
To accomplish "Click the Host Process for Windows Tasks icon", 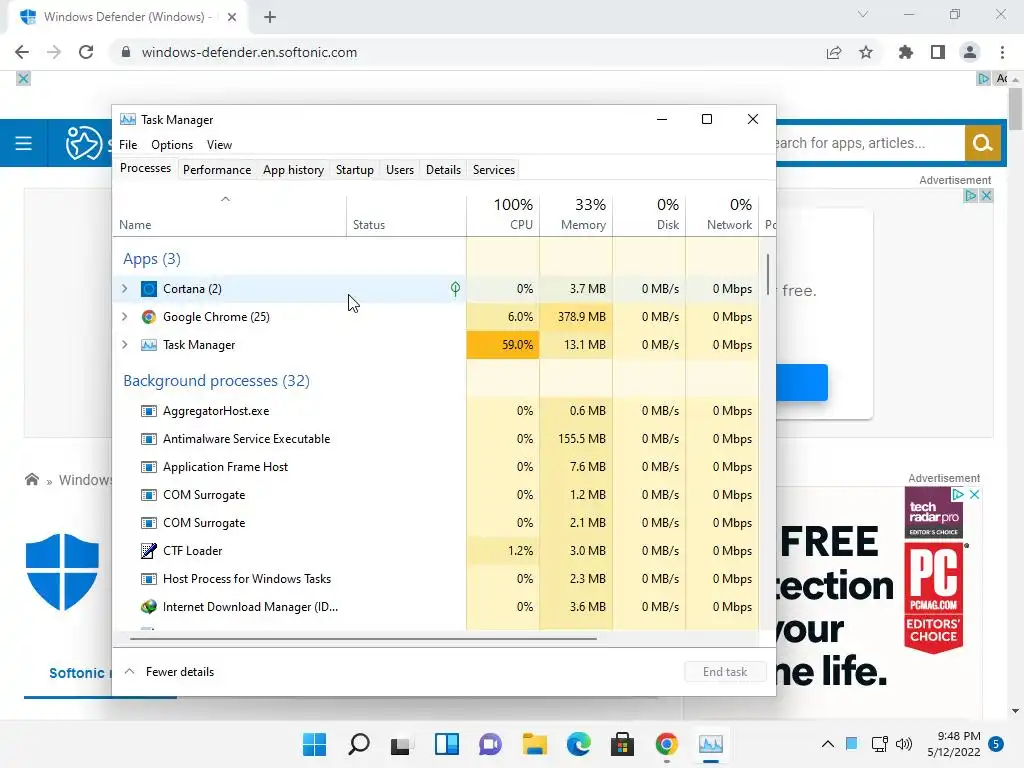I will click(x=149, y=579).
